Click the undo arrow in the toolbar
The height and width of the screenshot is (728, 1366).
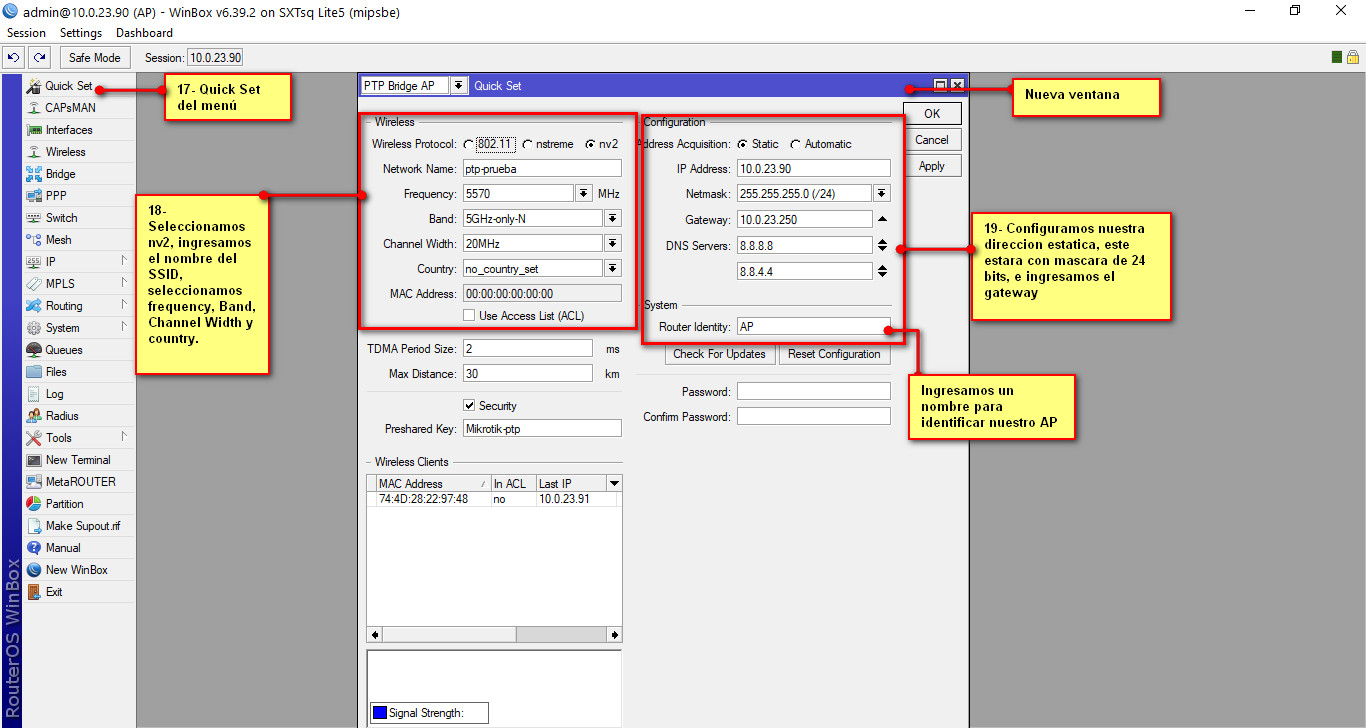15,58
